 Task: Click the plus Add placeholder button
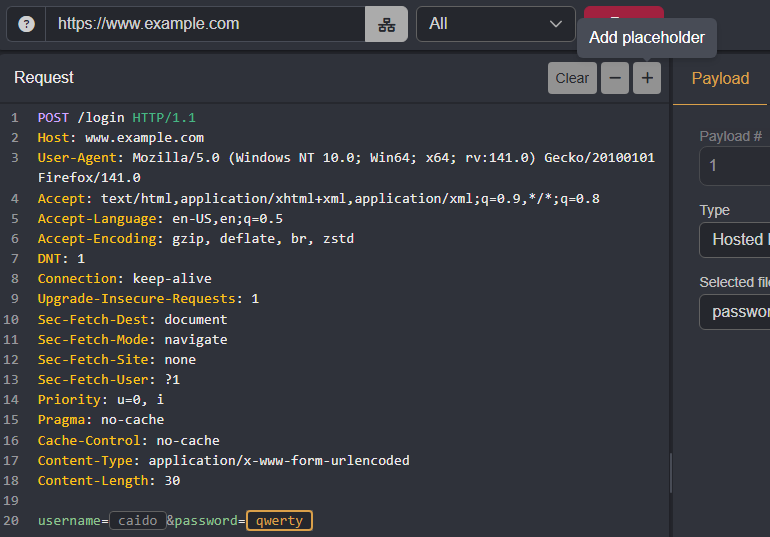tap(647, 78)
